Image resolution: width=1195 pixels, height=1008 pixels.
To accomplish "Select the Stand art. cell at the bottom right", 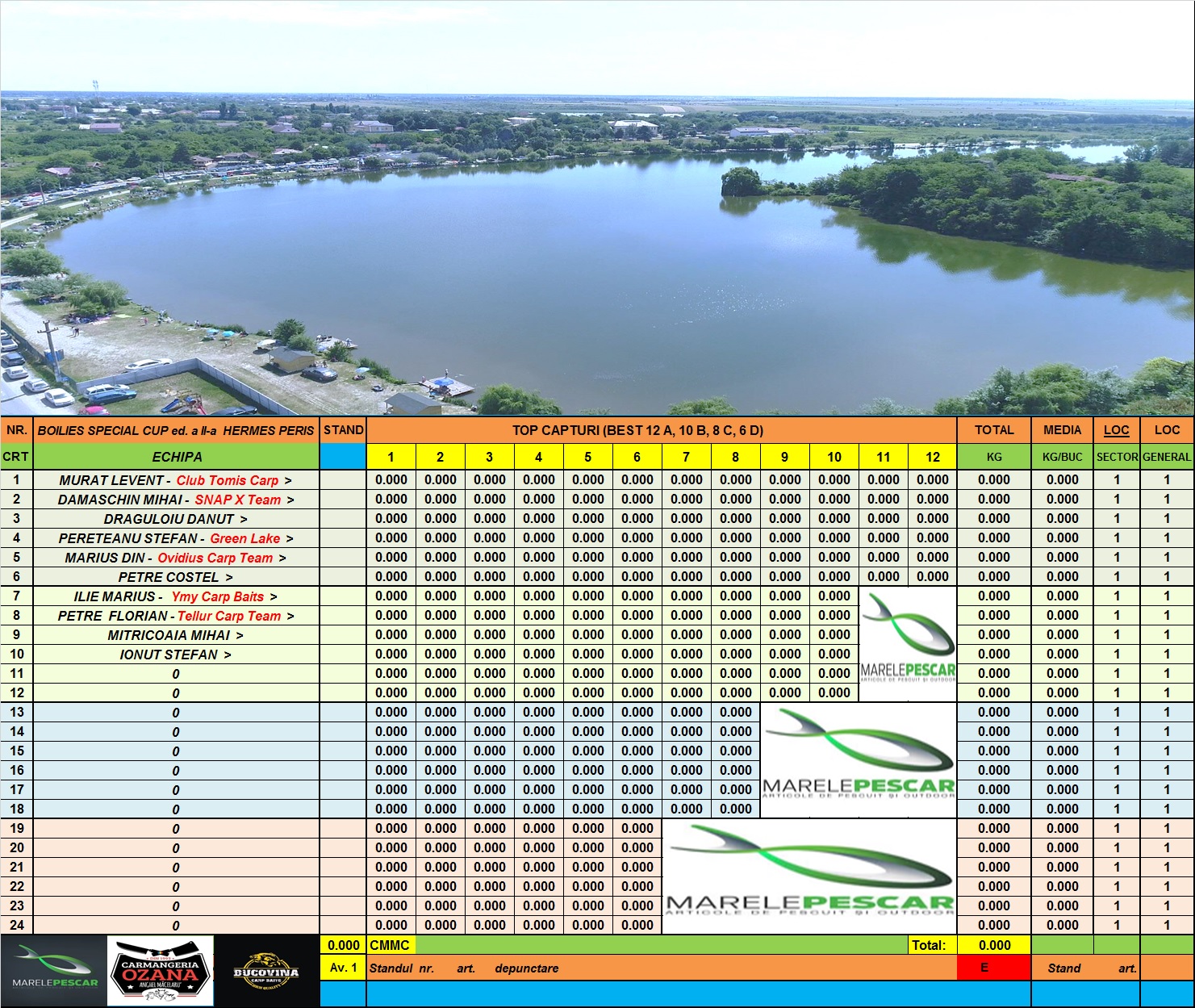I will pos(1086,967).
